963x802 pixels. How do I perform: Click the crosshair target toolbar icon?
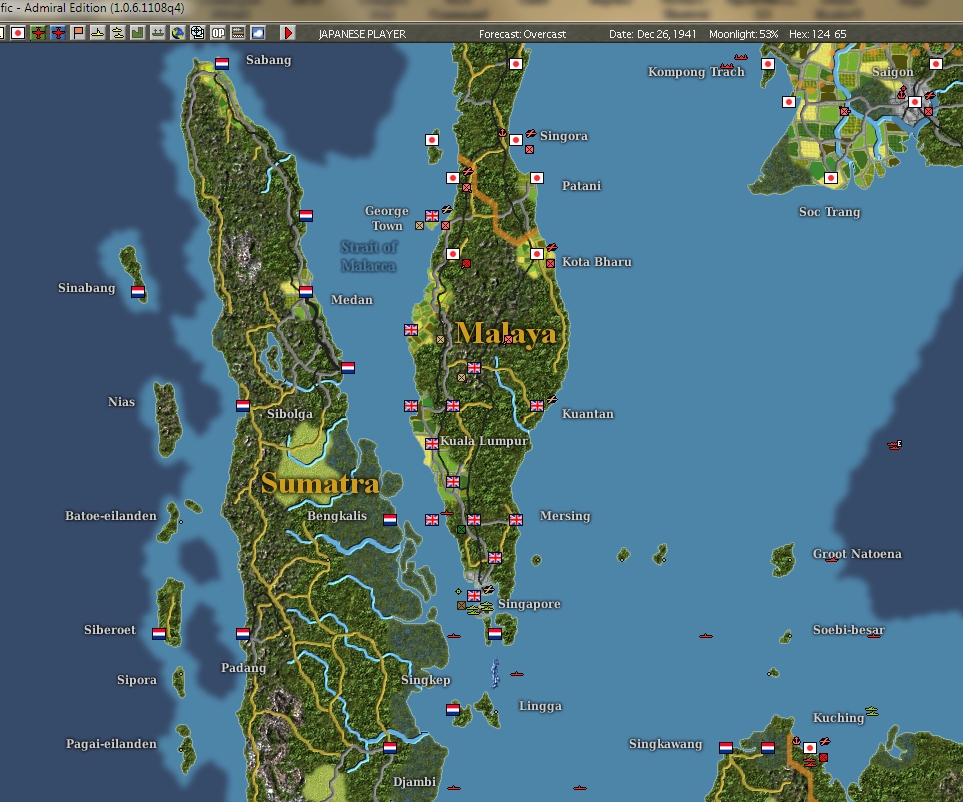[198, 33]
